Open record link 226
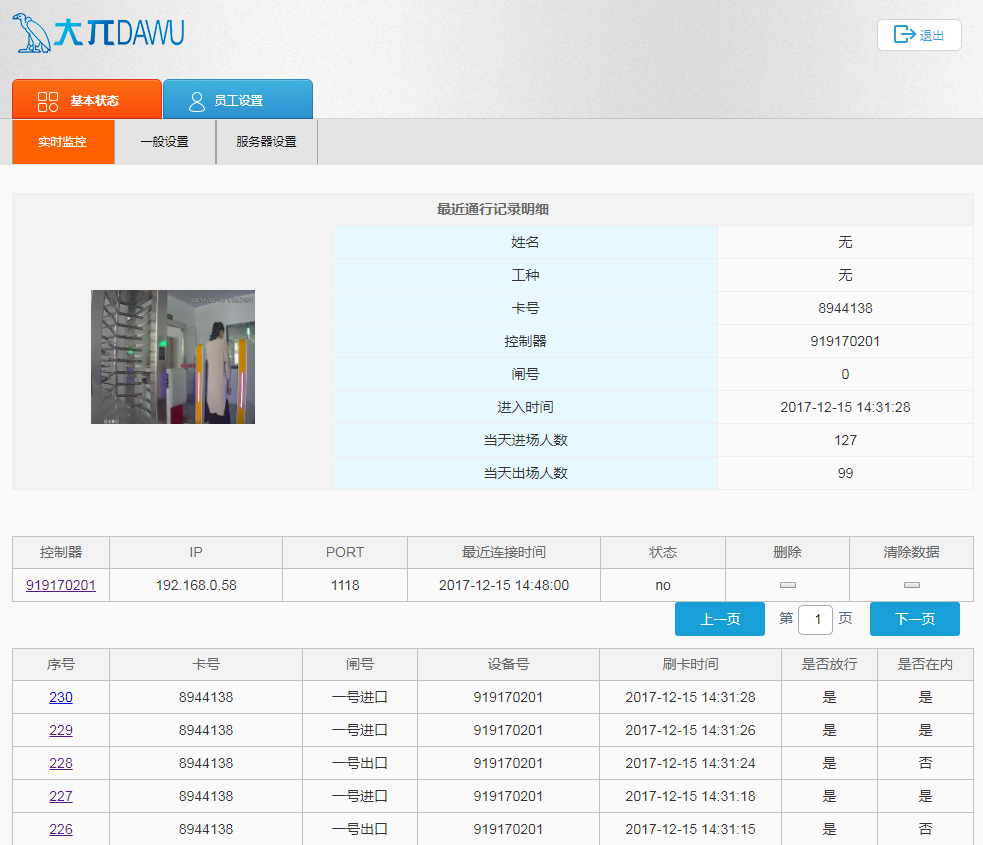Image resolution: width=983 pixels, height=845 pixels. point(61,829)
